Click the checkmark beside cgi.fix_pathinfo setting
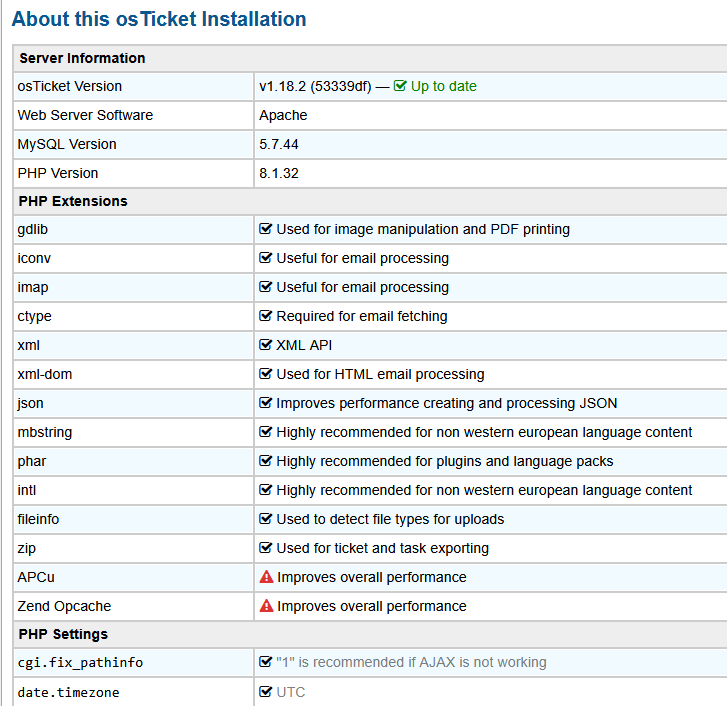Screen dimensions: 727x706 tap(266, 662)
